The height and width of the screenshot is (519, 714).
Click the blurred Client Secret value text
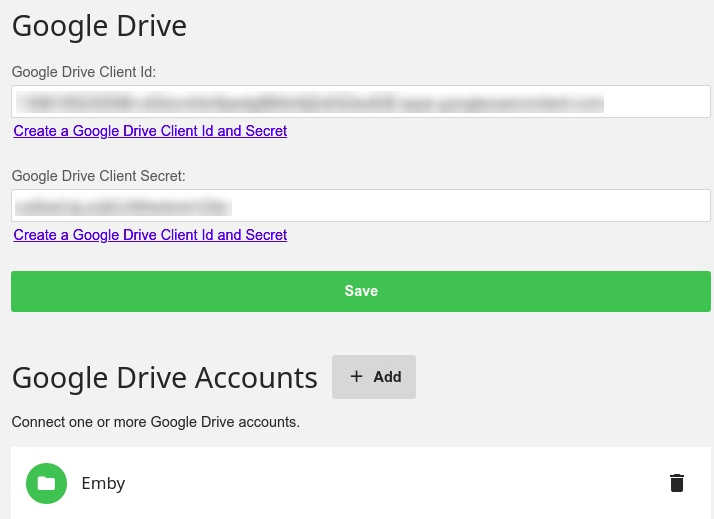coord(122,206)
